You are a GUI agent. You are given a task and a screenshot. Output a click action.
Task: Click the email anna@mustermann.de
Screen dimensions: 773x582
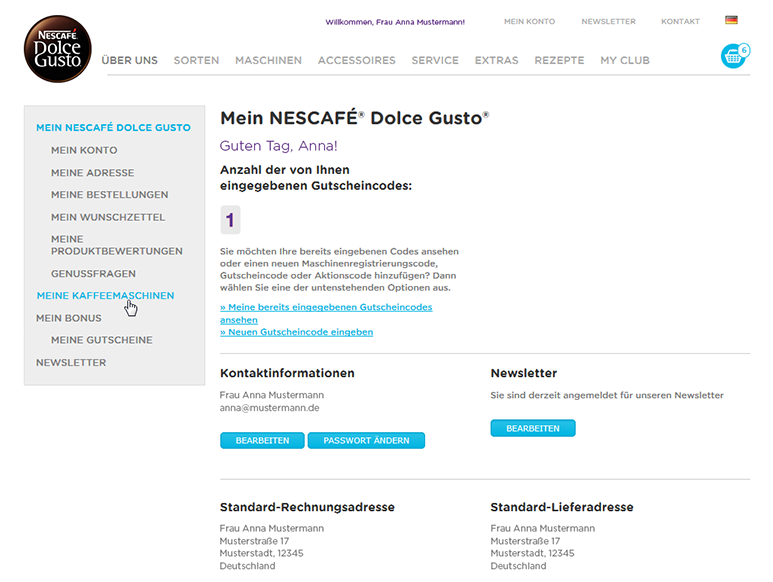click(x=270, y=408)
